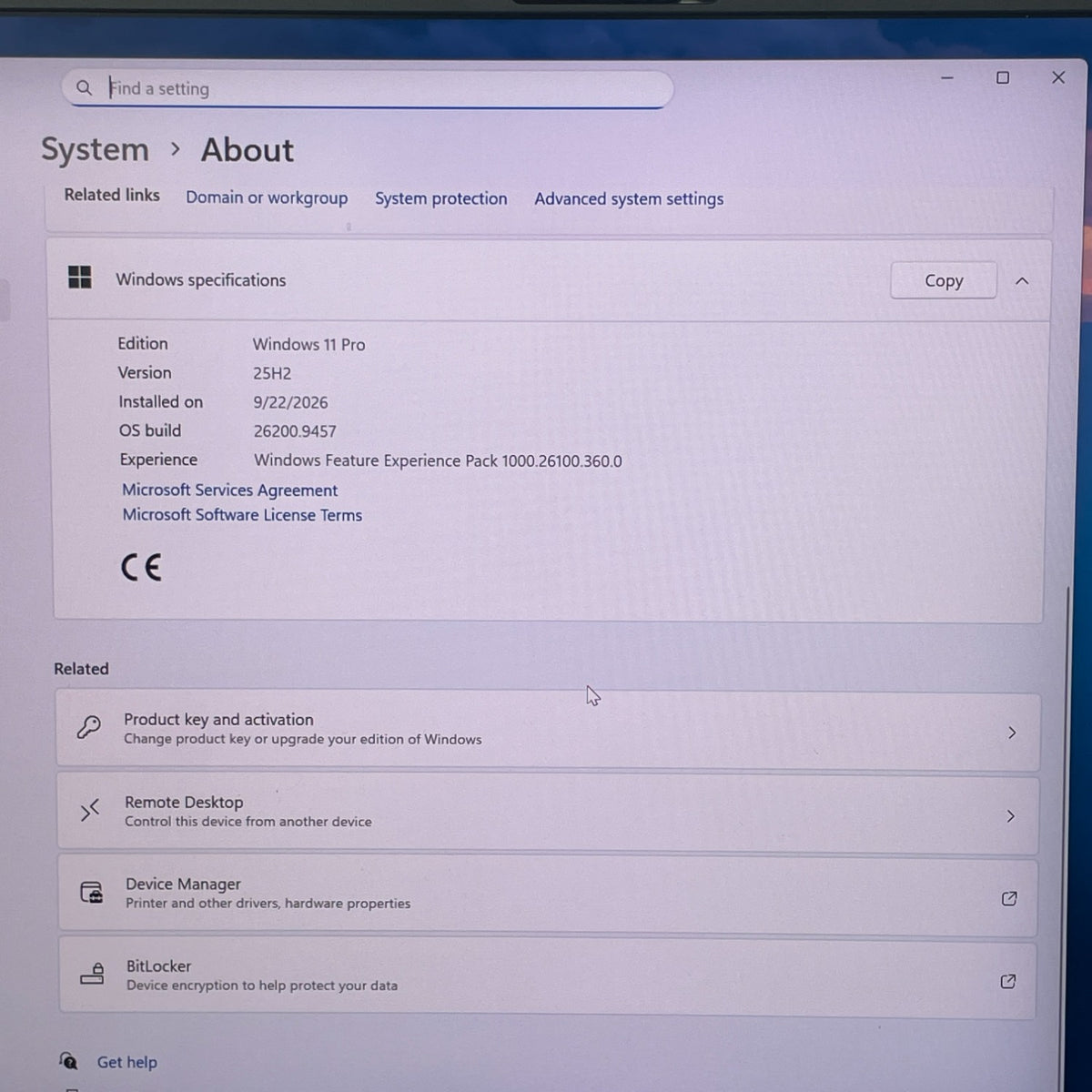Select the Windows Feature Experience Pack text
1092x1092 pixels.
tap(438, 460)
